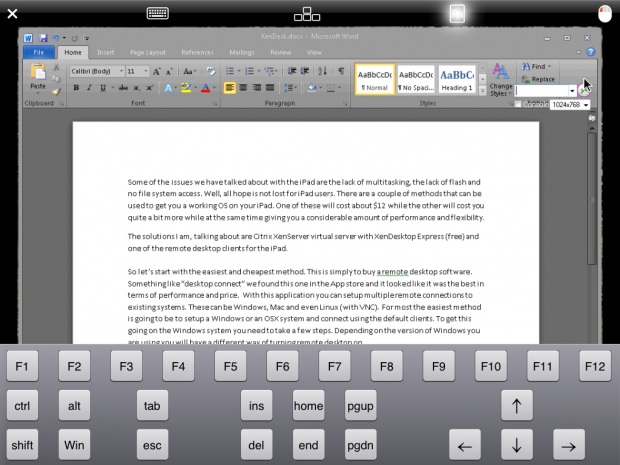Select Justify alignment

click(x=270, y=88)
